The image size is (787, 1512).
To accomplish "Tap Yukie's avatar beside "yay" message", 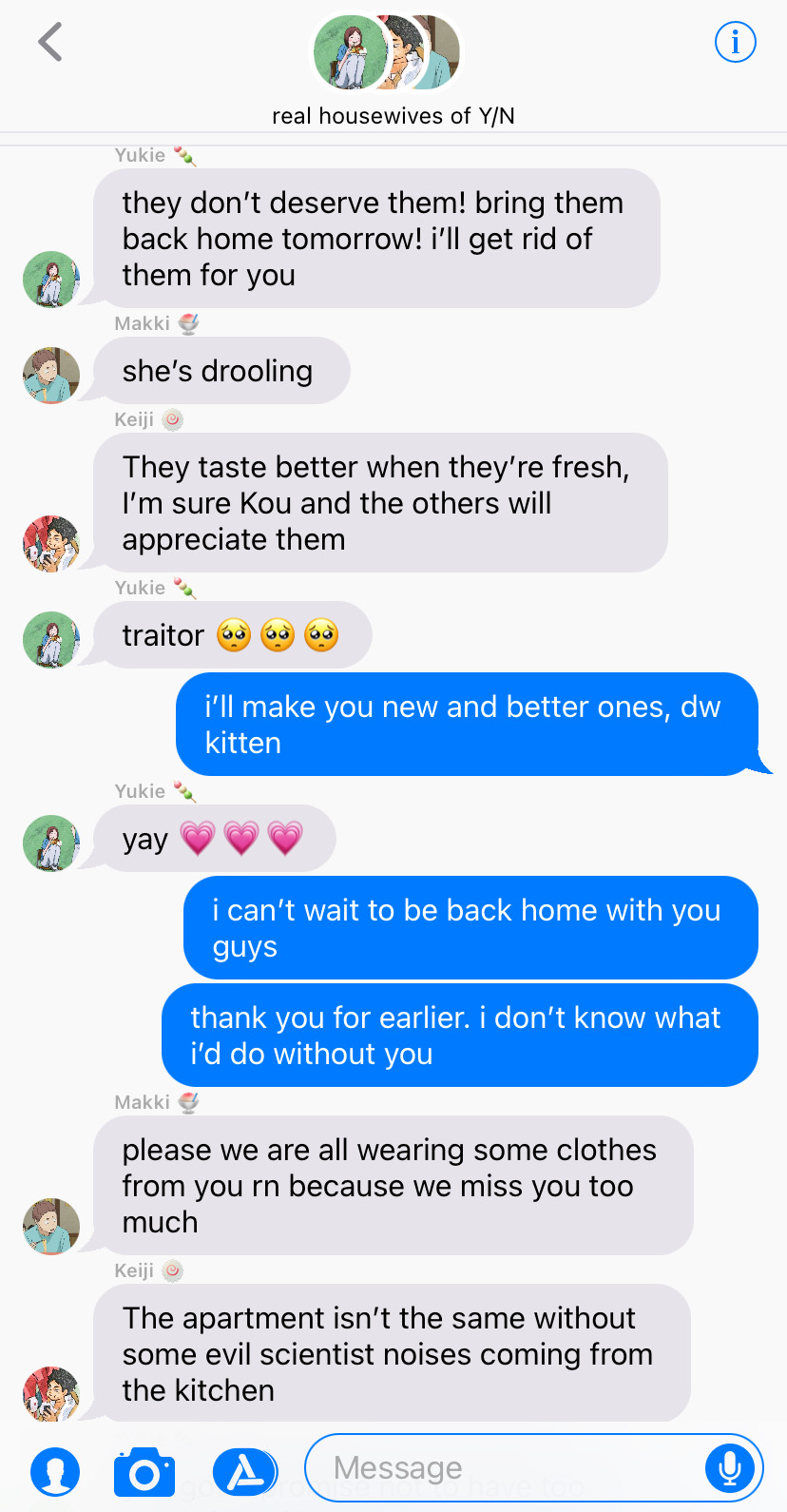I will click(51, 843).
